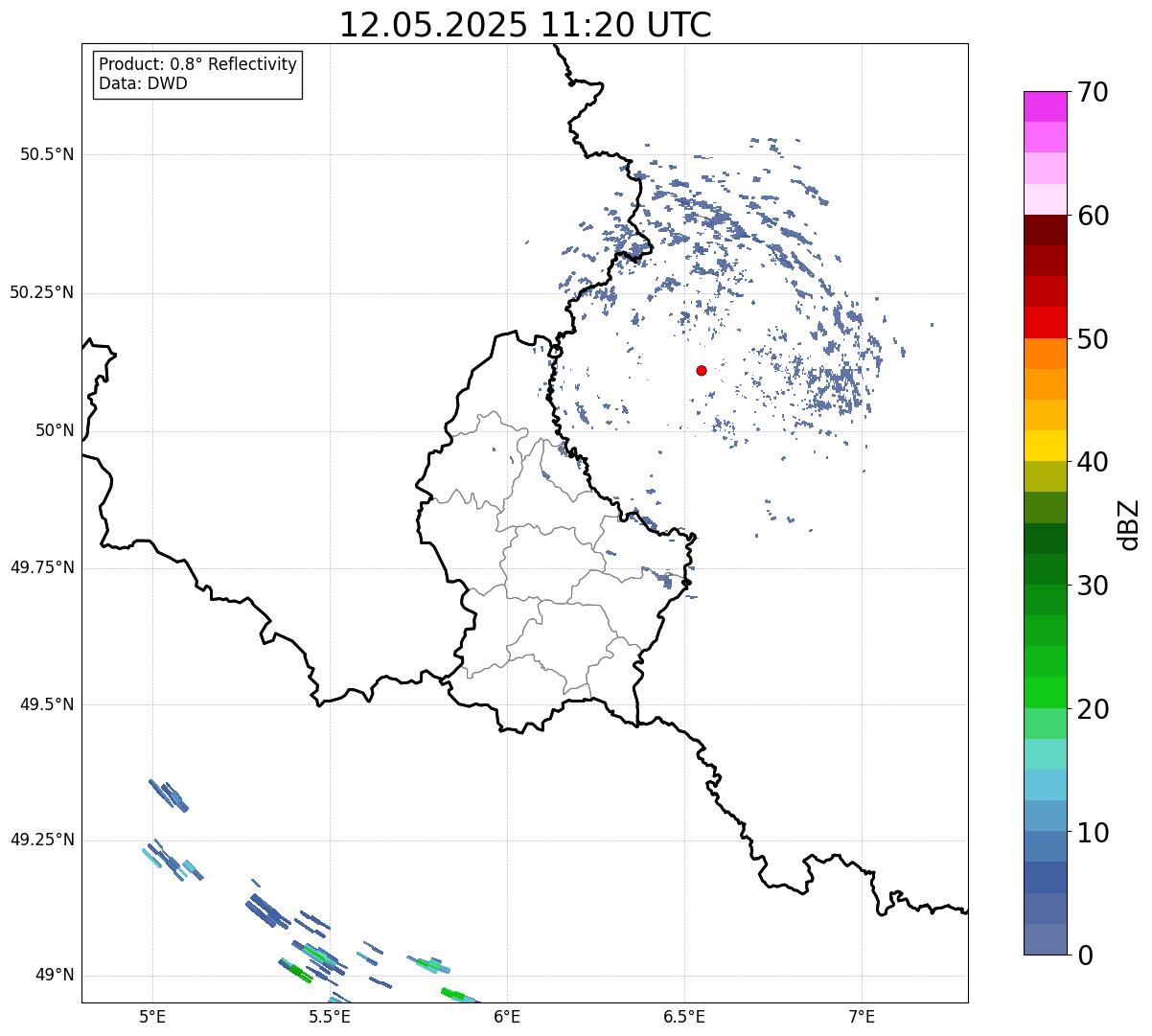Click the colorbar value 30
This screenshot has width=1152, height=1036.
tap(1093, 586)
